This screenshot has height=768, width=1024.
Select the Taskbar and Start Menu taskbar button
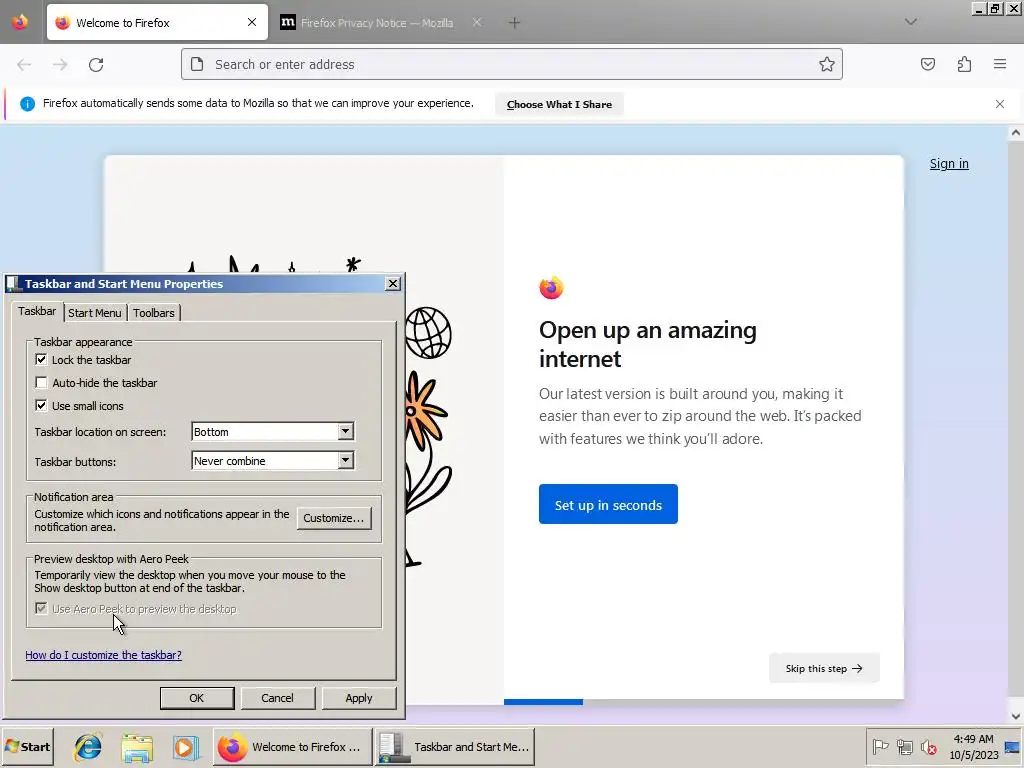pos(455,747)
